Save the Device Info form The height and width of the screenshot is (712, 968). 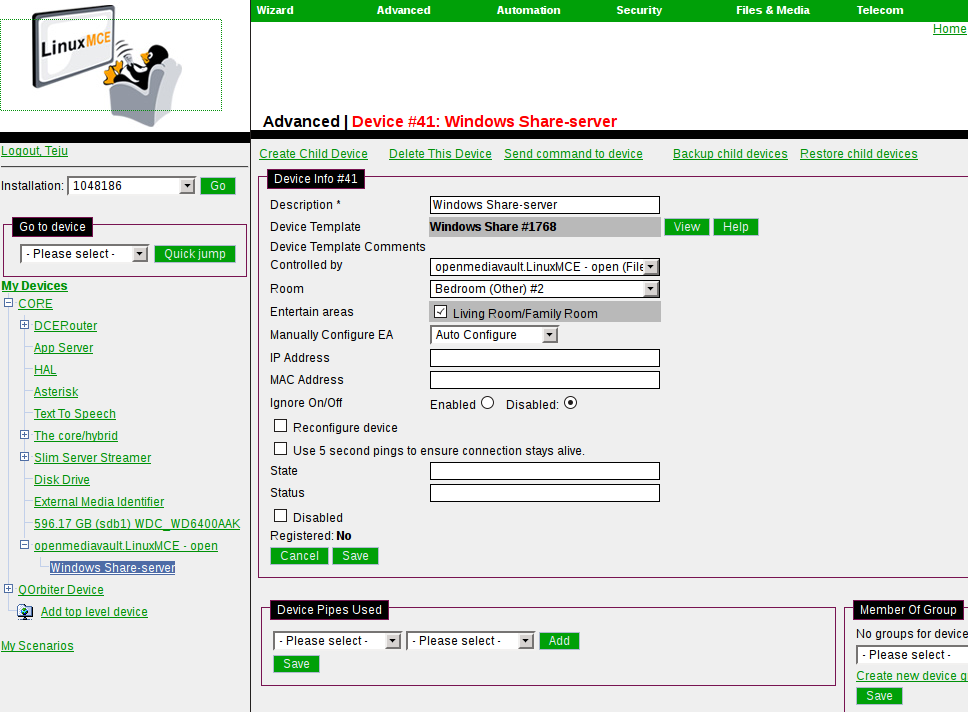356,556
